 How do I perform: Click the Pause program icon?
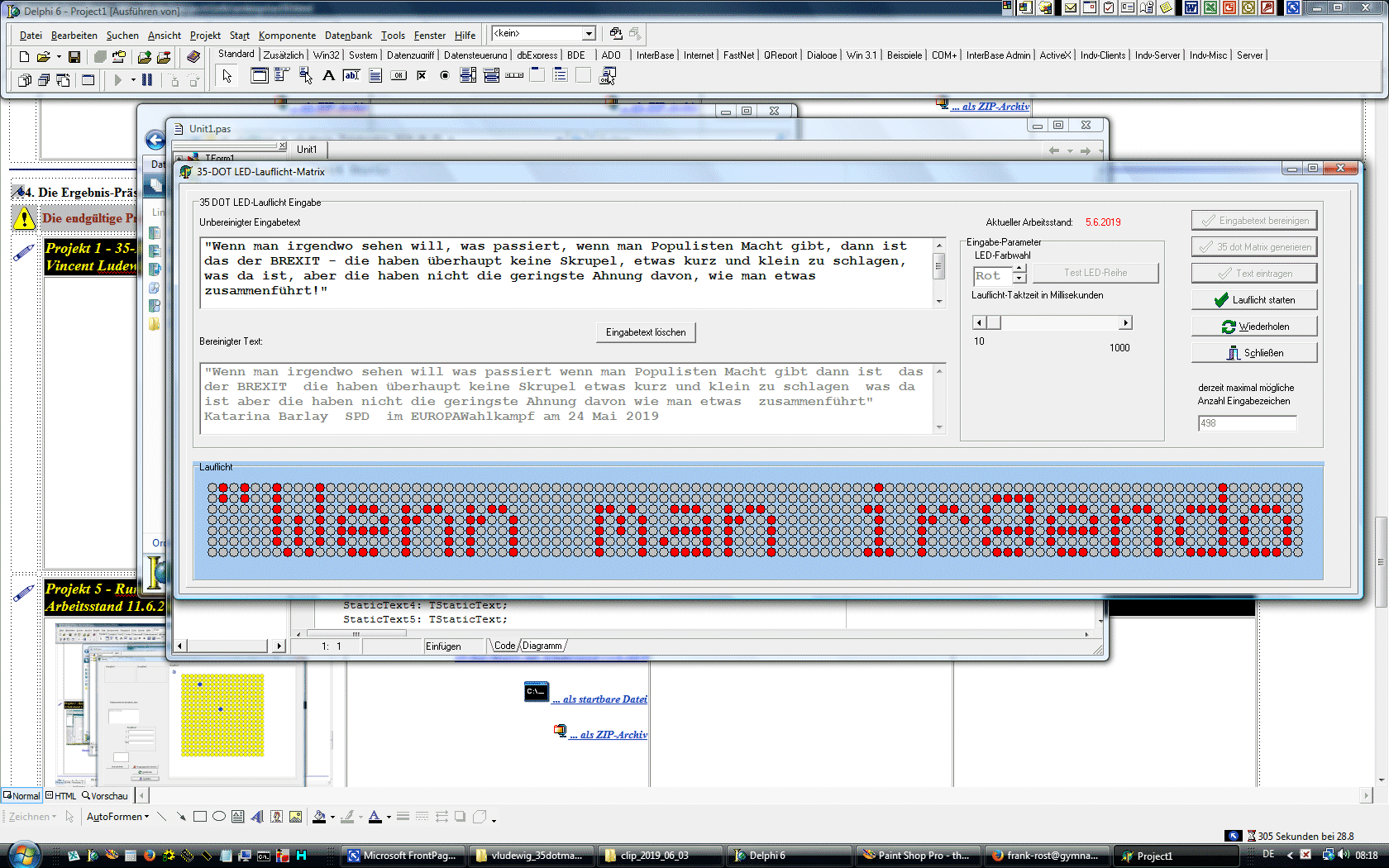[147, 80]
